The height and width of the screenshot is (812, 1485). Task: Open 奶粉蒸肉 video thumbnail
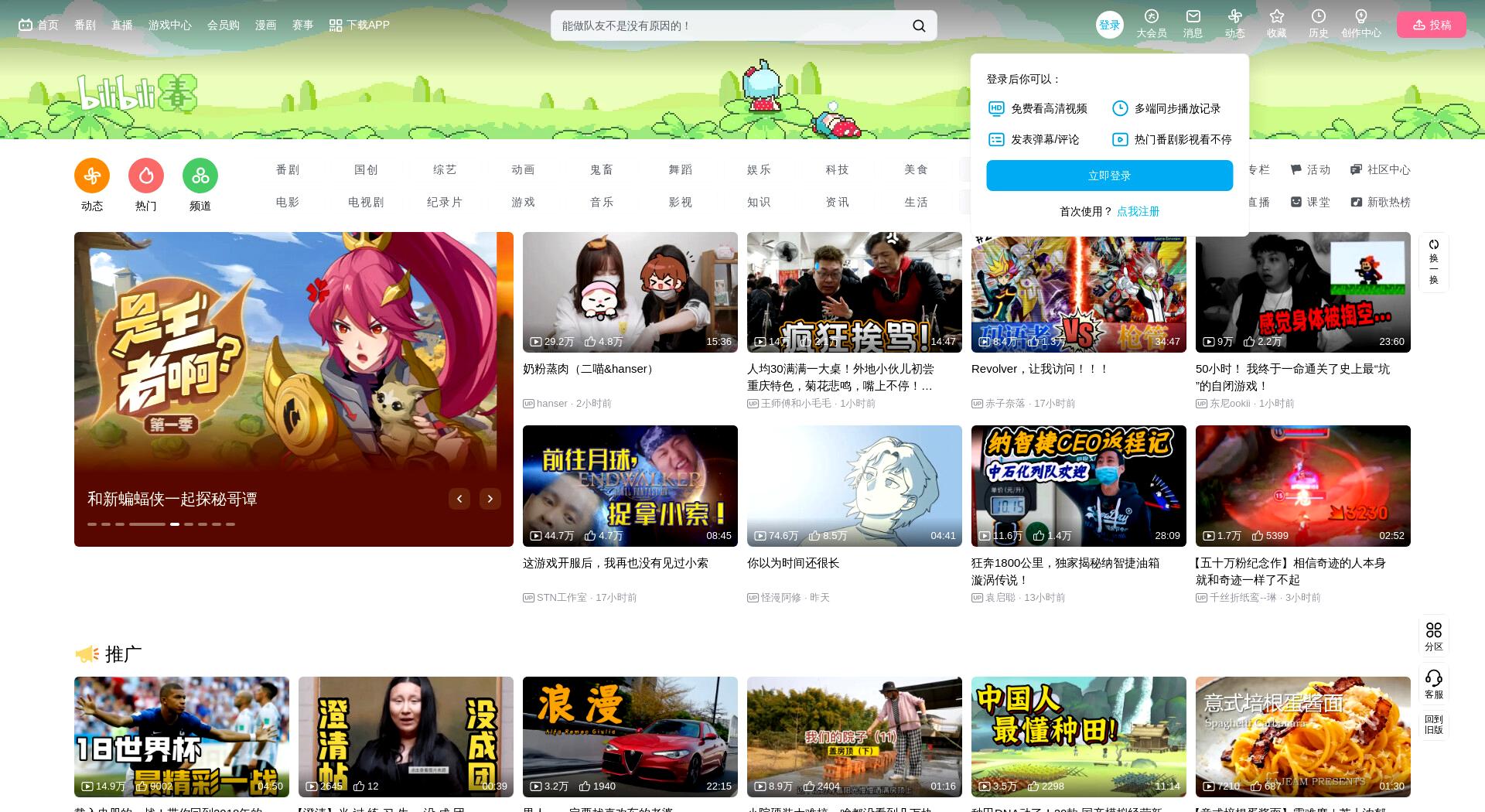click(x=630, y=292)
